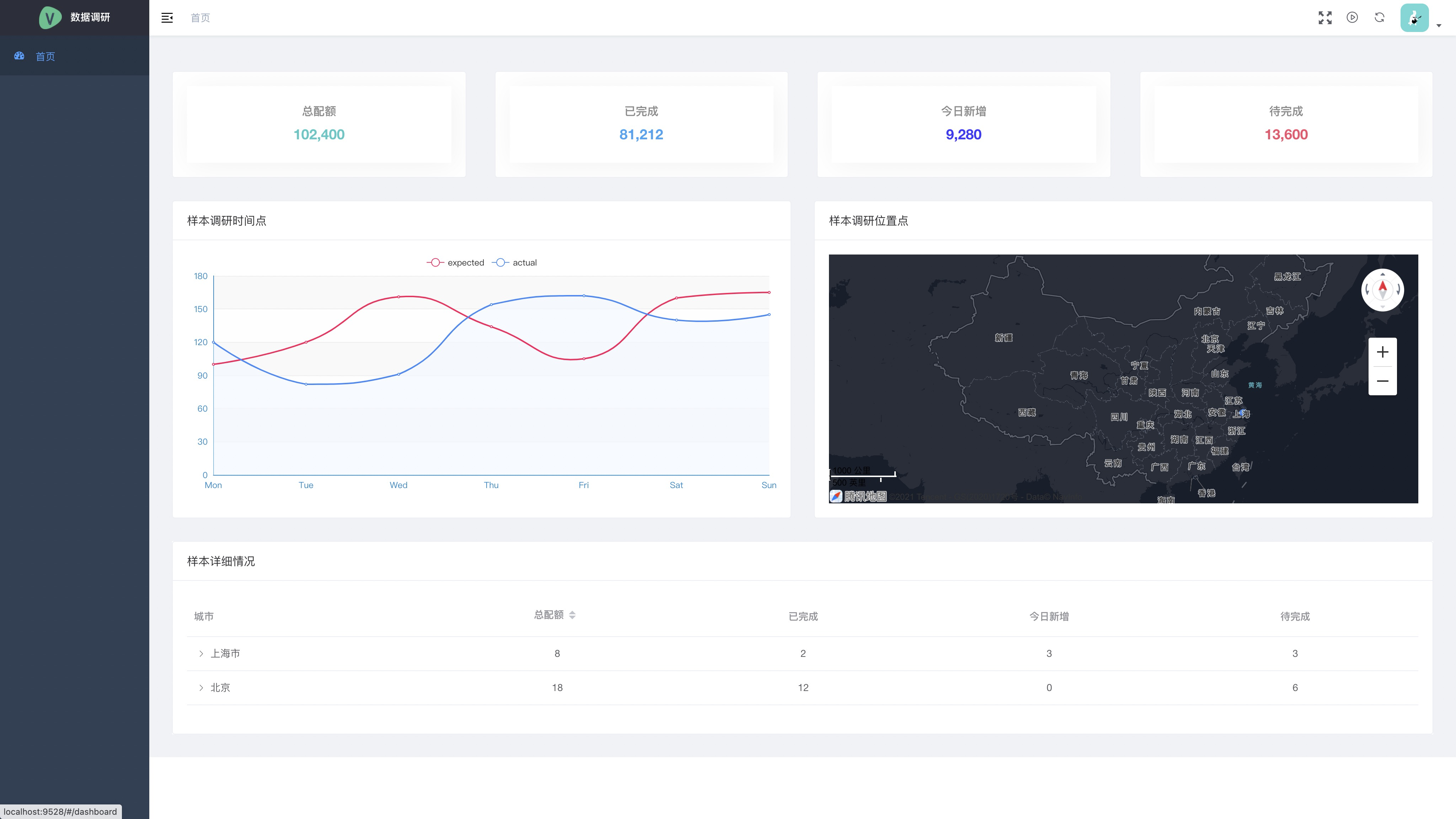
Task: Click the 首页 breadcrumb
Action: click(200, 17)
